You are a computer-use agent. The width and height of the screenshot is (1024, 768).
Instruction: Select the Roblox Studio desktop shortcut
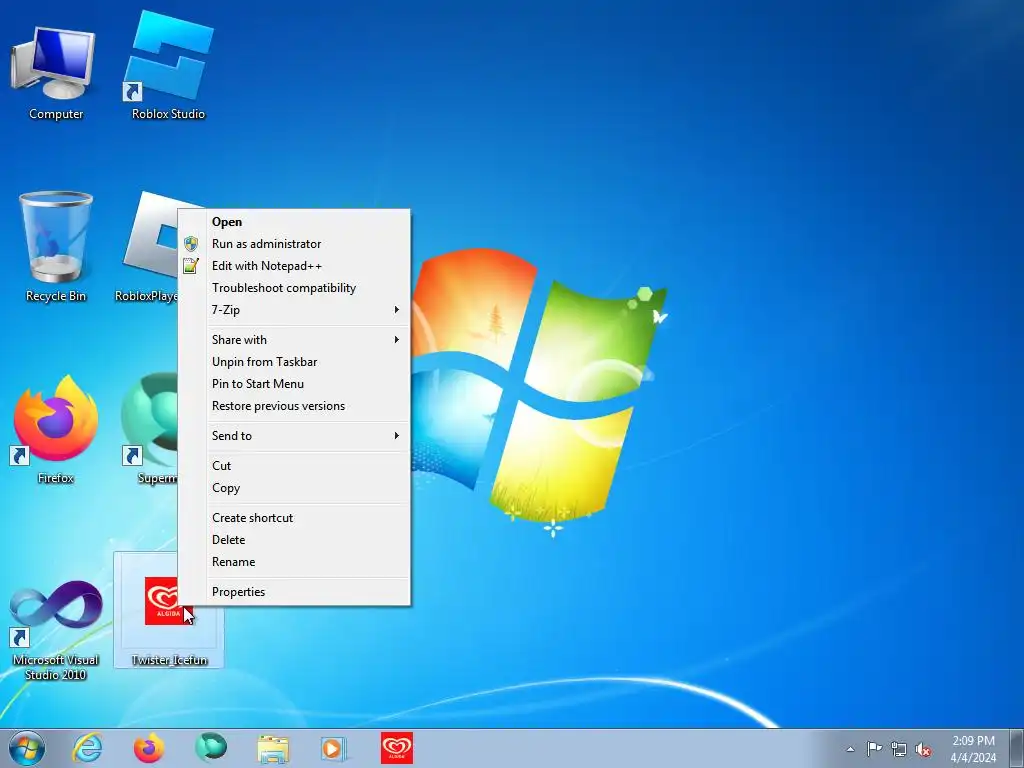[168, 65]
